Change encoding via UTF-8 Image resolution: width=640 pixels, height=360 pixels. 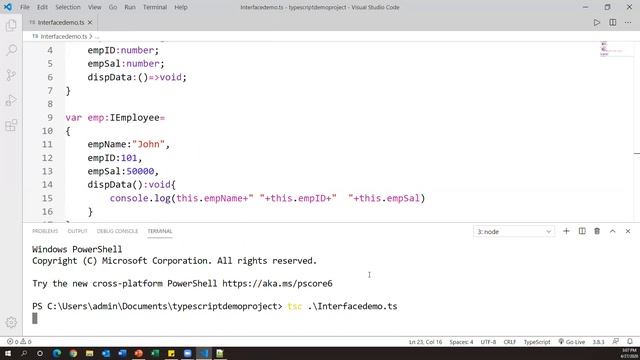pos(488,342)
